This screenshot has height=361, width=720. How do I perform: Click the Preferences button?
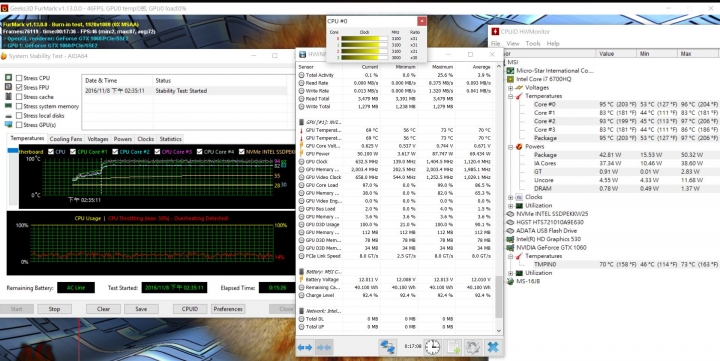[x=228, y=309]
